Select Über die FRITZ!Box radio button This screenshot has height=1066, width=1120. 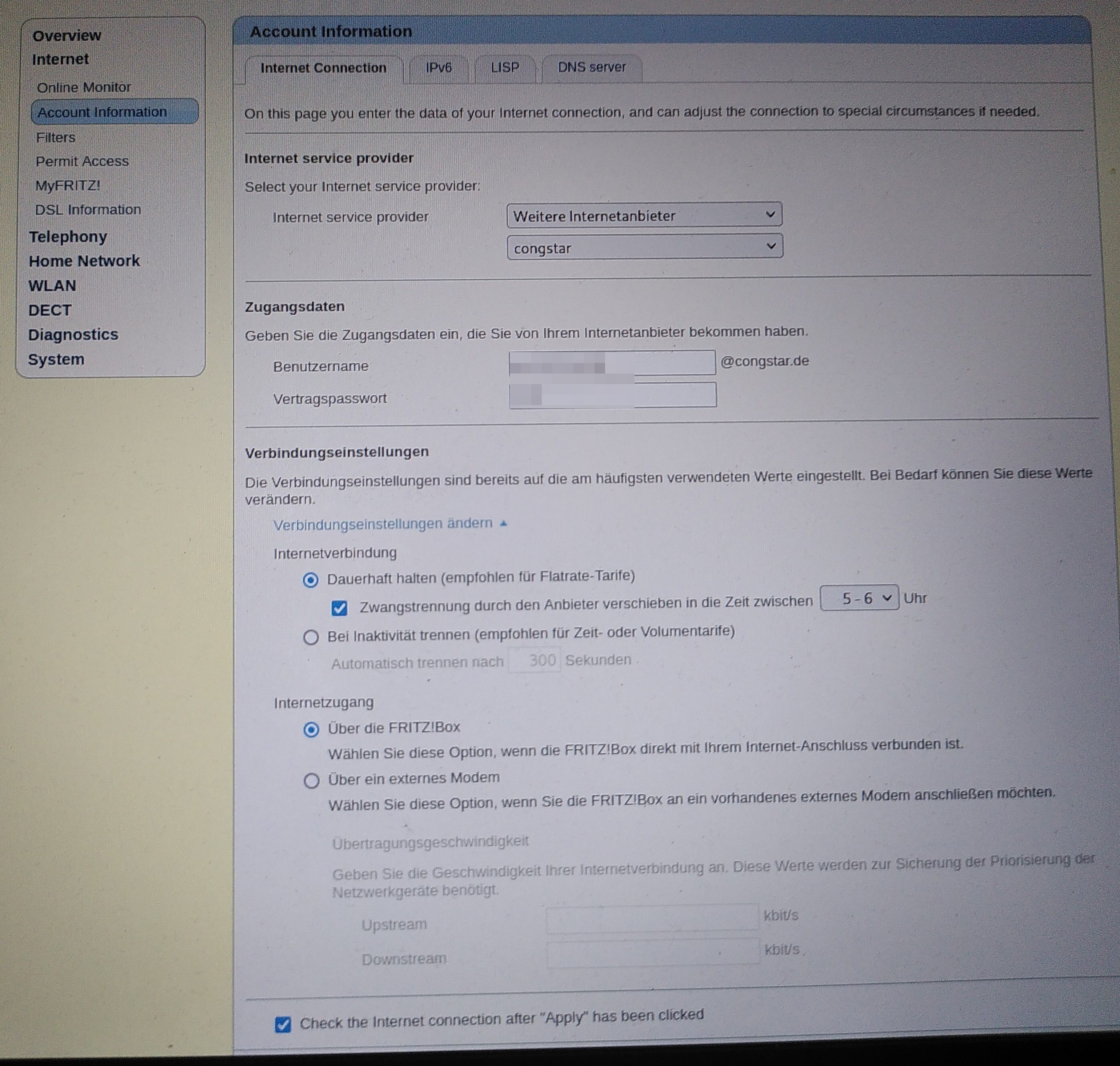(x=311, y=730)
